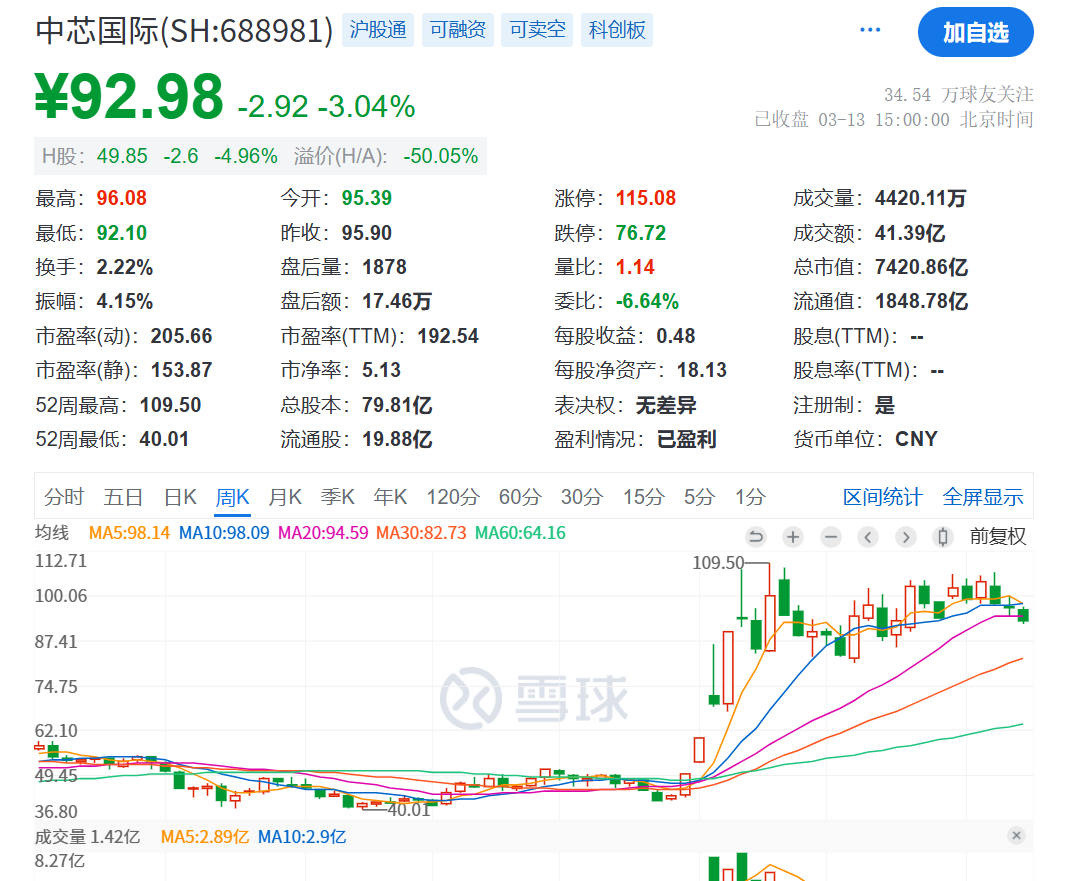The width and height of the screenshot is (1087, 881).
Task: Click the 科创板 tag
Action: [617, 30]
